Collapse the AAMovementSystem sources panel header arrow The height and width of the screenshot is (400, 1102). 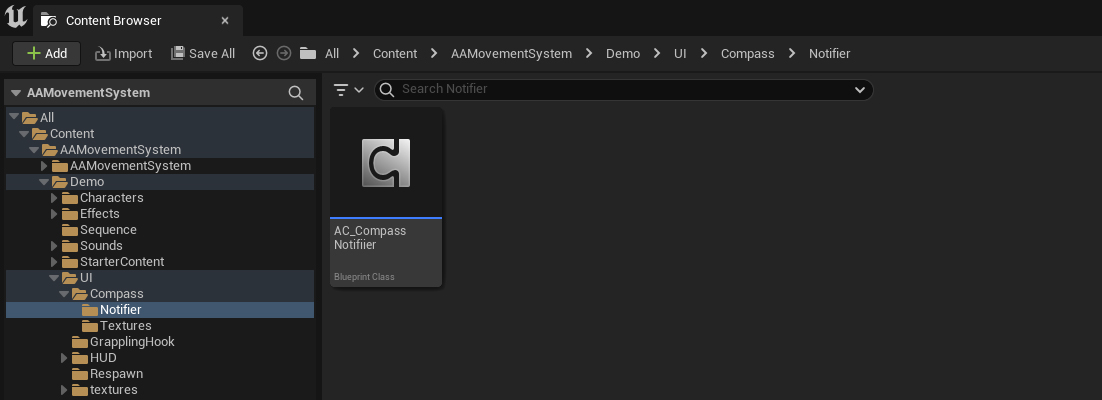(15, 93)
